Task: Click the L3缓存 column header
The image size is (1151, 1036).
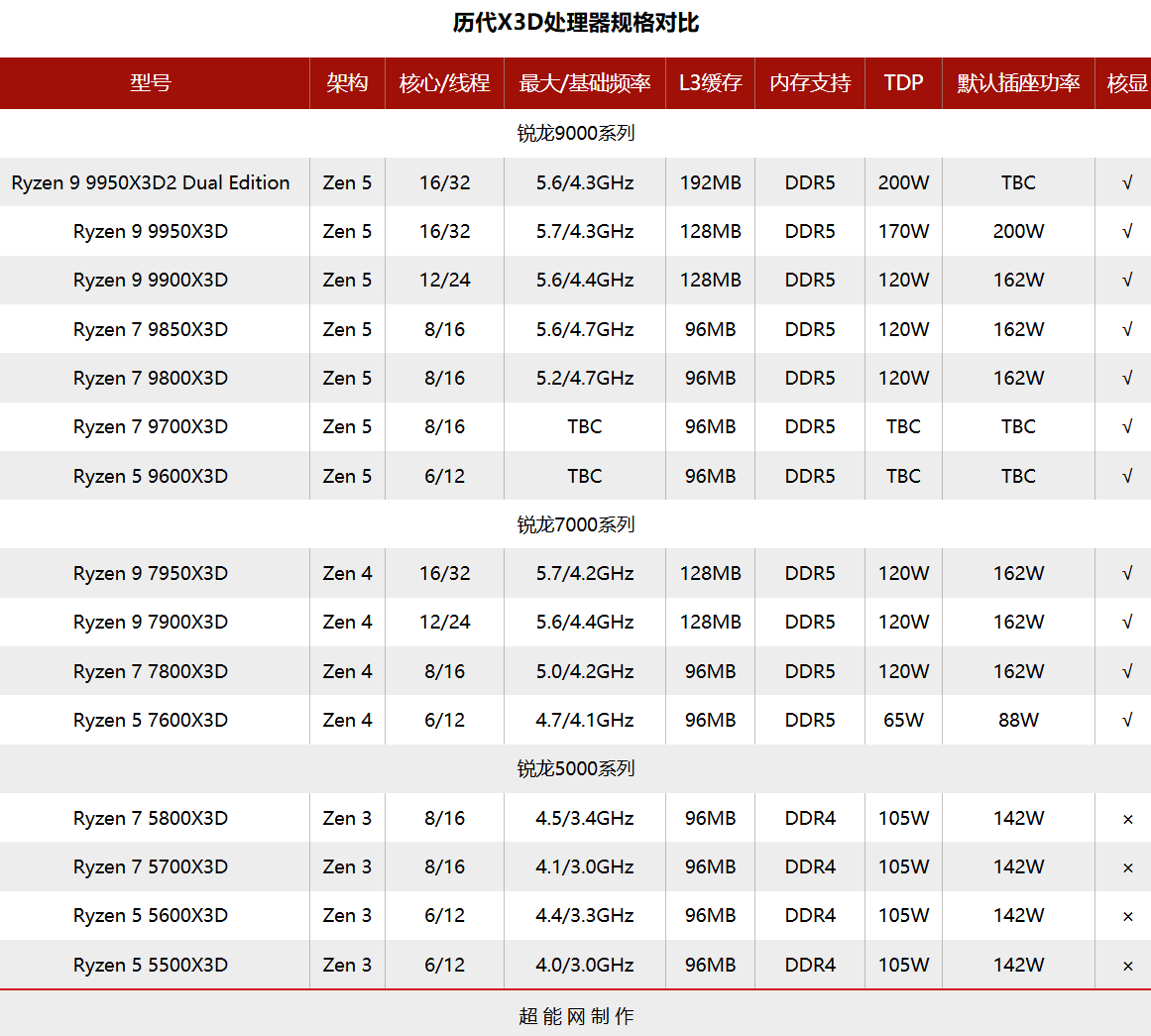Action: coord(710,83)
